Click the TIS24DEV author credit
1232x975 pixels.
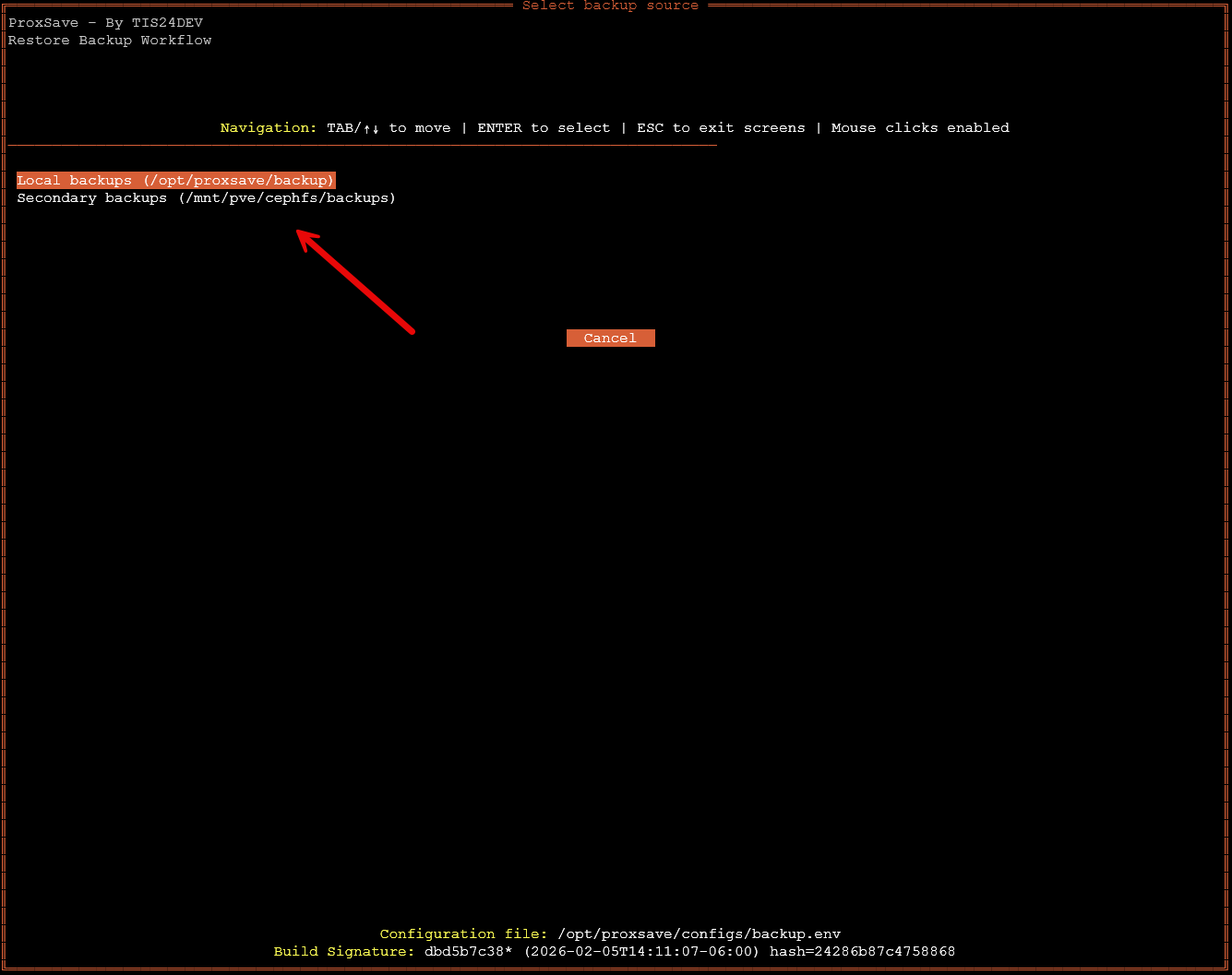(x=170, y=22)
